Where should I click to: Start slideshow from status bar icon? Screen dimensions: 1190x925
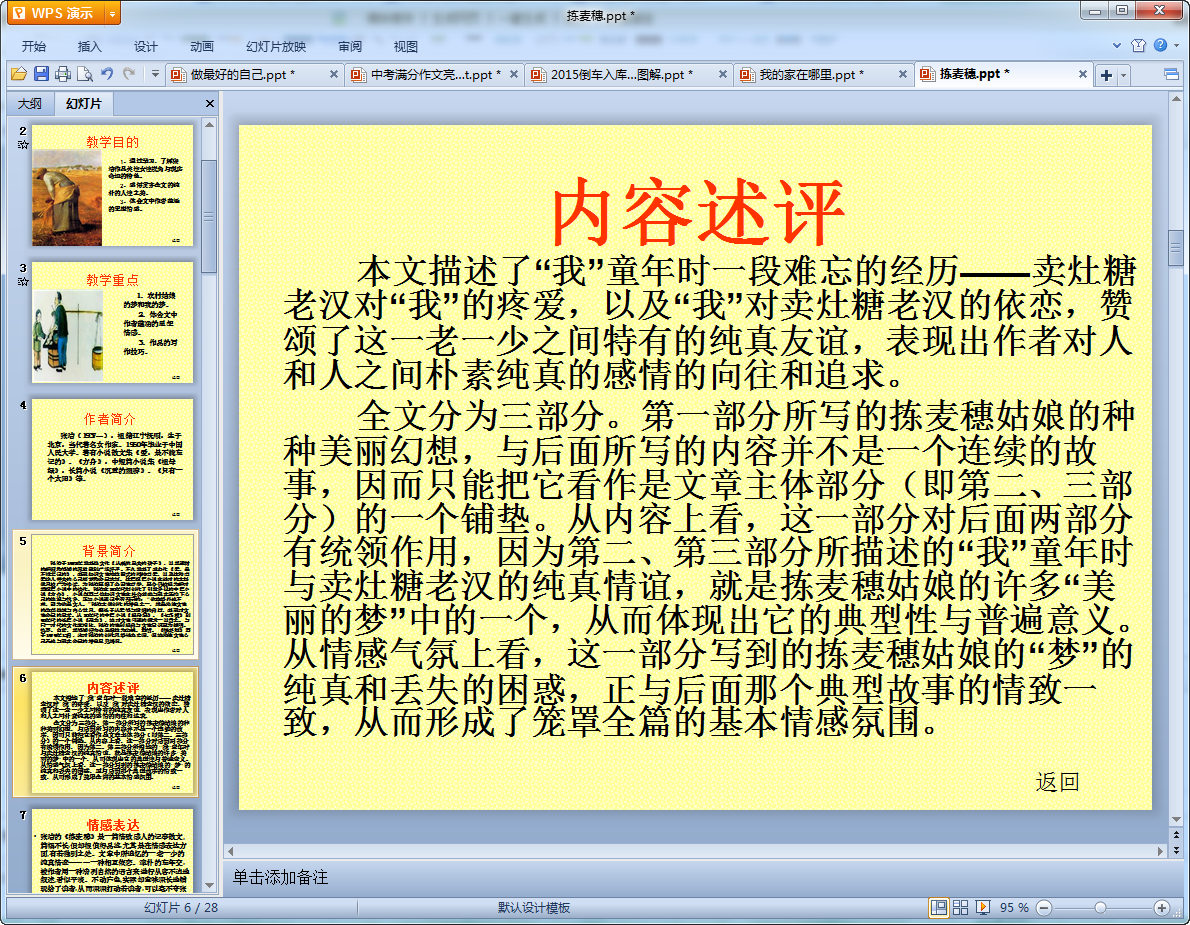pos(983,908)
